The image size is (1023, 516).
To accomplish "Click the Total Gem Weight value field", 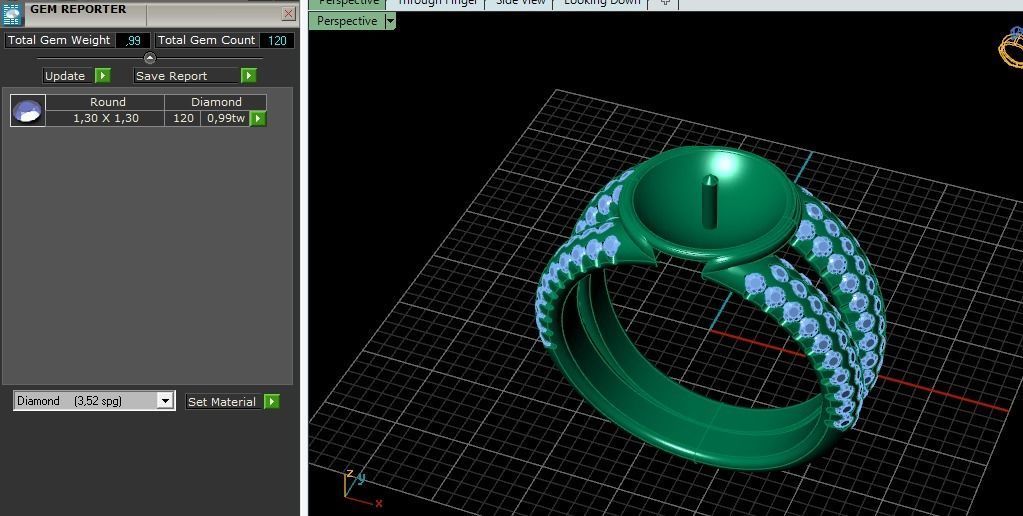I will coord(133,40).
